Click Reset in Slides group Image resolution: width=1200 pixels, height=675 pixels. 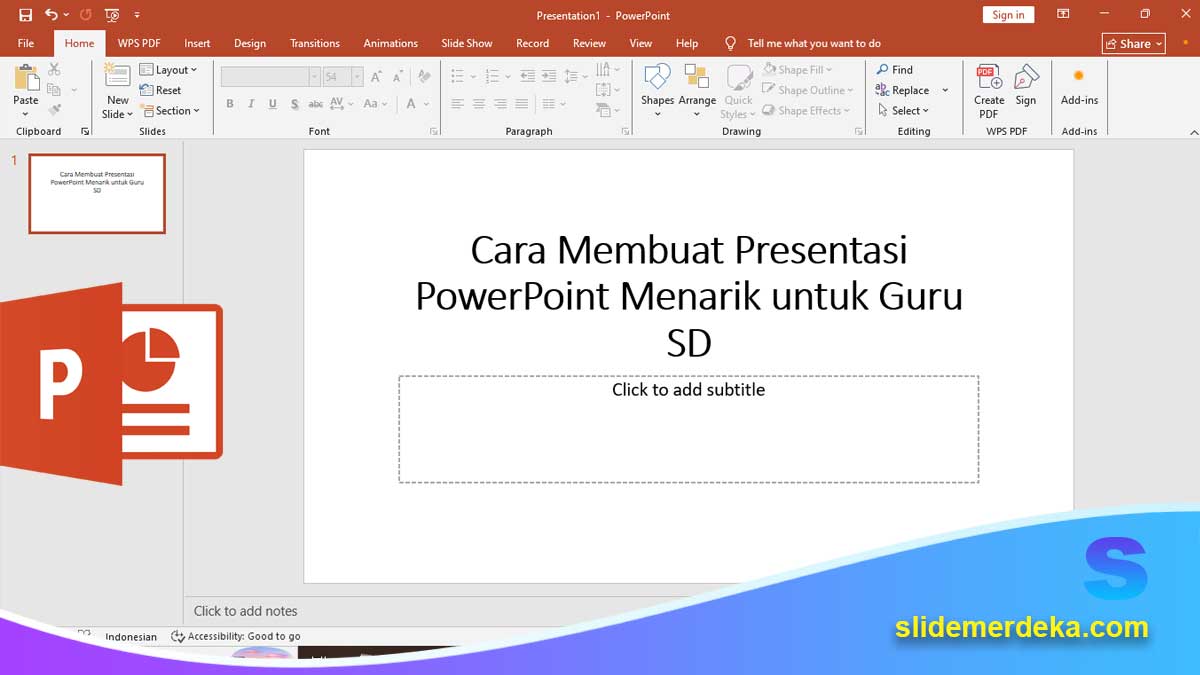pos(160,90)
